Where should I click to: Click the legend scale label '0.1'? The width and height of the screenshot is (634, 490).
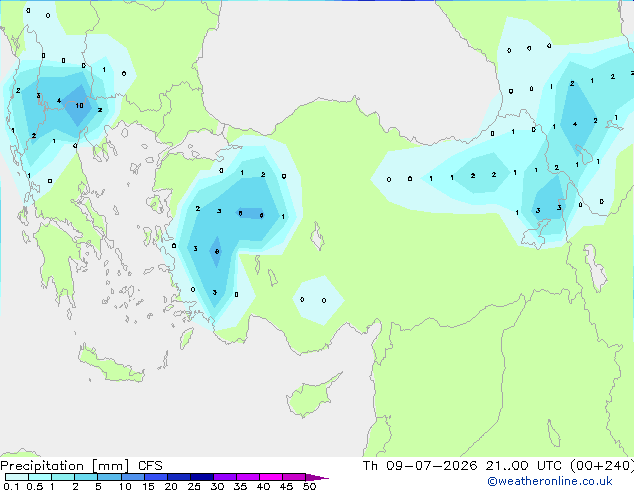[11, 486]
